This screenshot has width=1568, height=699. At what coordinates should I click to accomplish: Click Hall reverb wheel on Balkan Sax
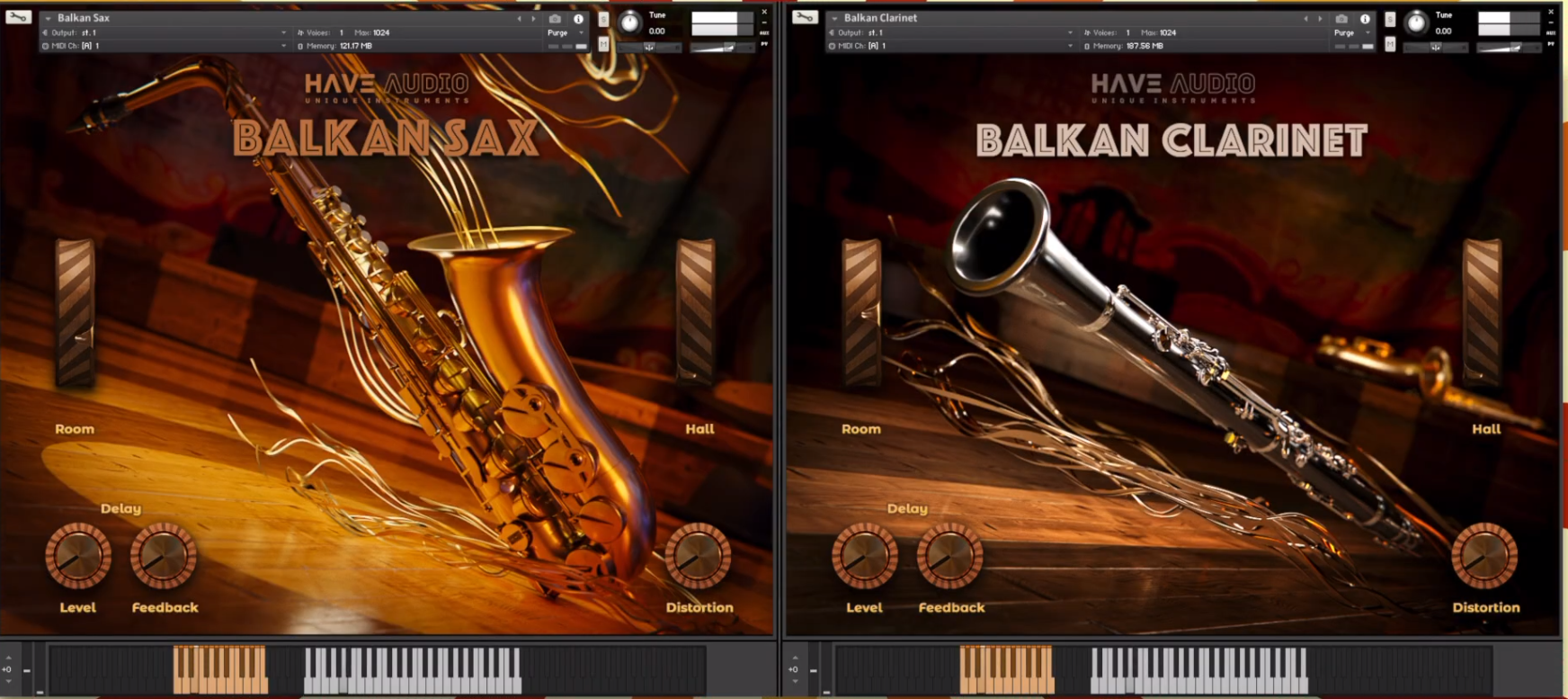coord(696,313)
